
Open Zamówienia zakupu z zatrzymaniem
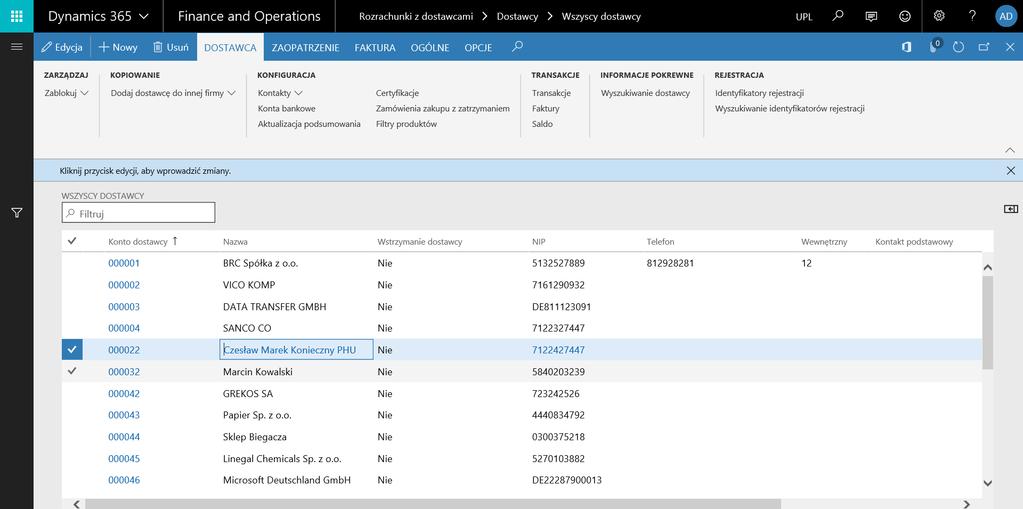tap(442, 108)
